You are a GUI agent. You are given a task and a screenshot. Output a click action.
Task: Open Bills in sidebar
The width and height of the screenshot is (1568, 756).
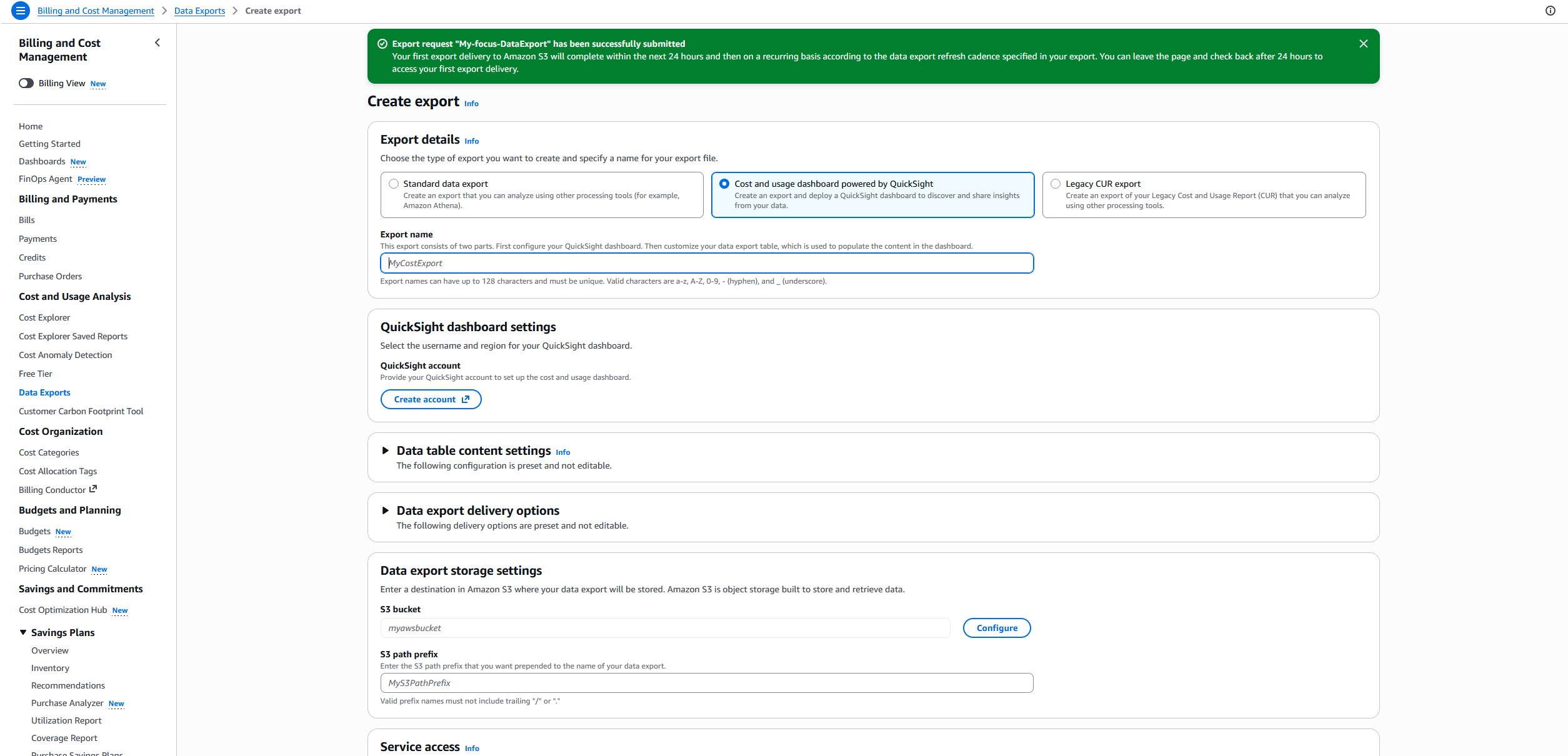tap(27, 220)
